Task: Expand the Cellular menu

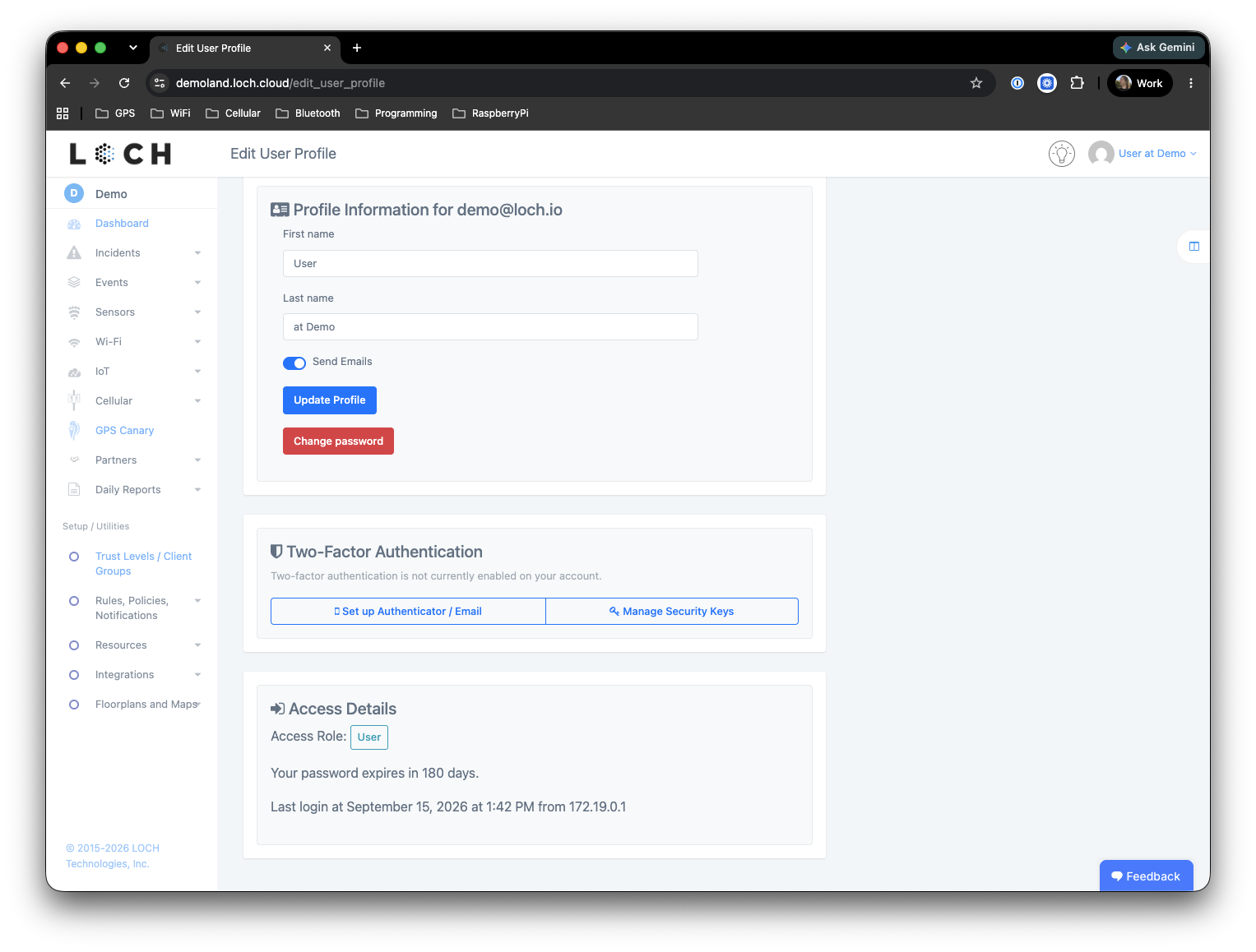Action: pyautogui.click(x=197, y=401)
